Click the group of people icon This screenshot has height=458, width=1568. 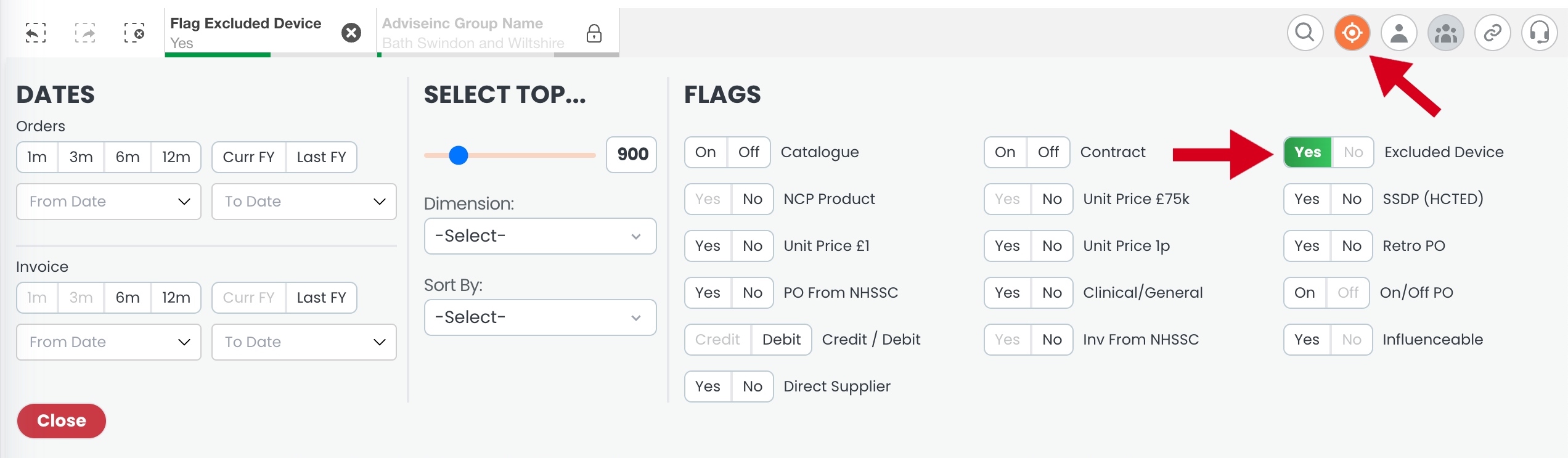tap(1445, 33)
